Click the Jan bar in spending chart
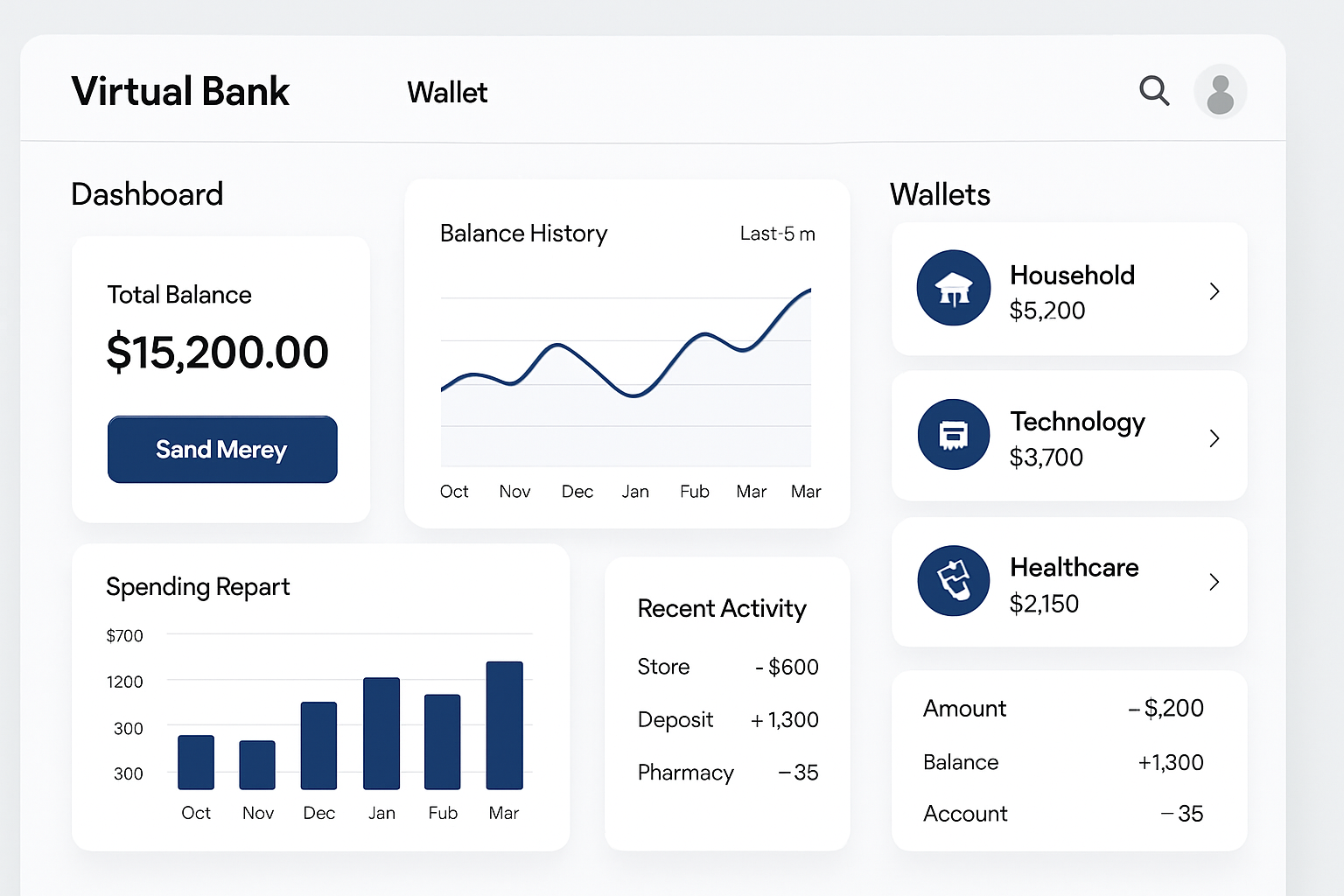The height and width of the screenshot is (896, 1344). pos(381,733)
